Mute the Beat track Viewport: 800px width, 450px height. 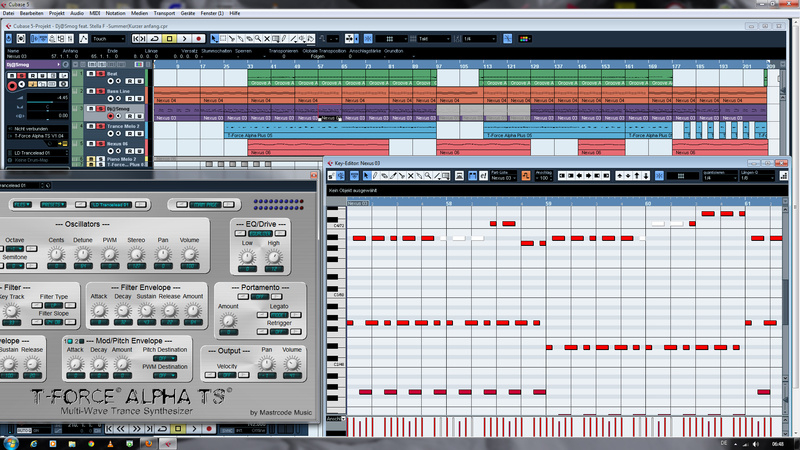91,74
